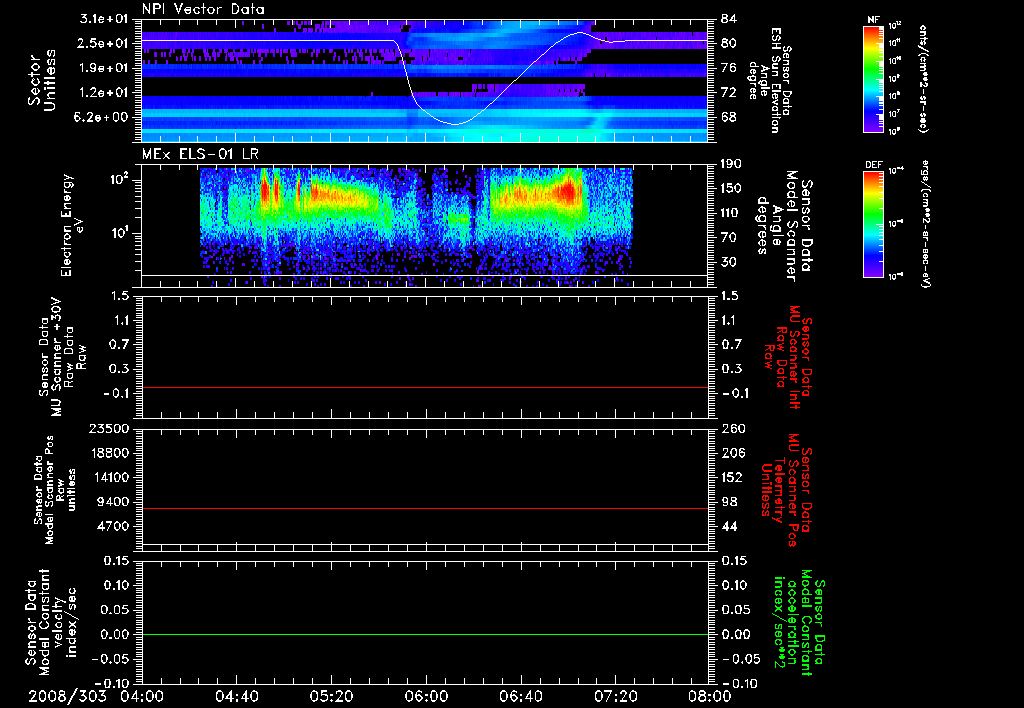Click the 'NF' colorbar heading
1024x708 pixels.
pos(874,20)
